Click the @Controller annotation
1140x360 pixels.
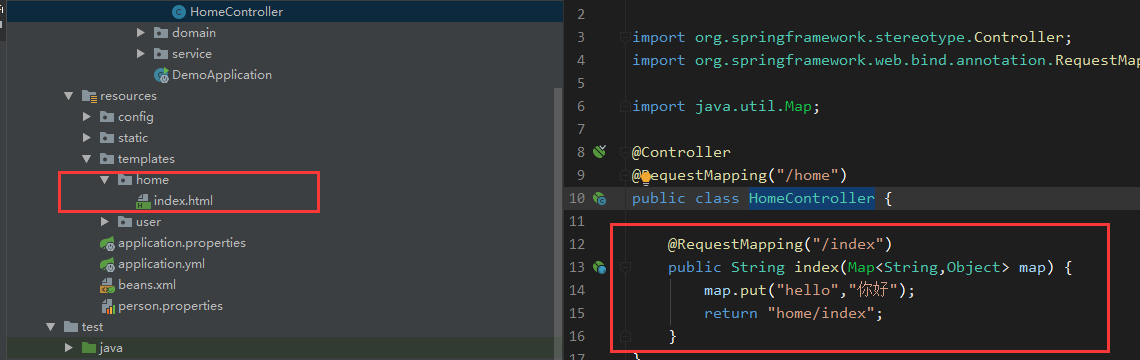[x=681, y=152]
